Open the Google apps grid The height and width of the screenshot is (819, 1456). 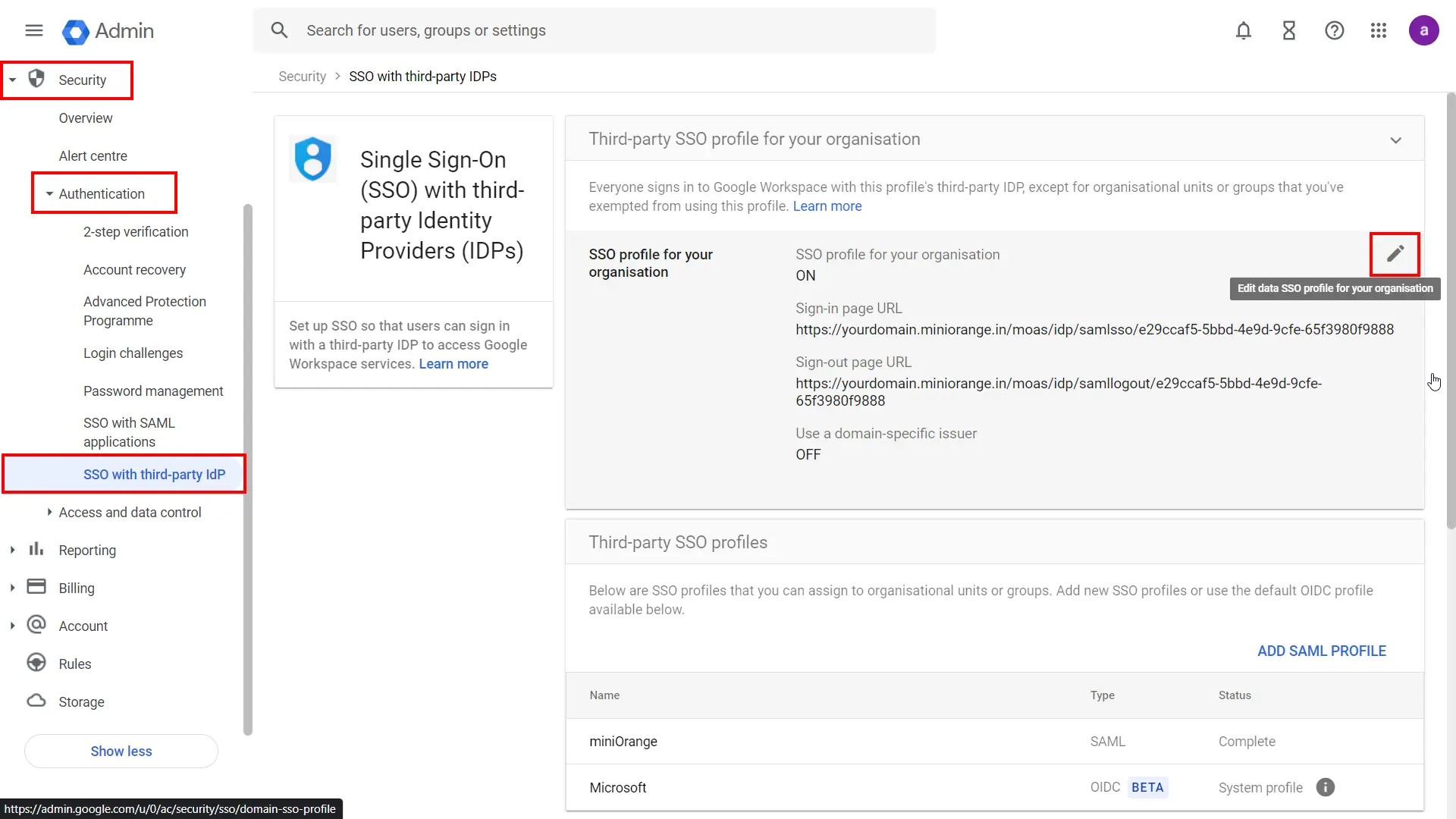tap(1379, 30)
